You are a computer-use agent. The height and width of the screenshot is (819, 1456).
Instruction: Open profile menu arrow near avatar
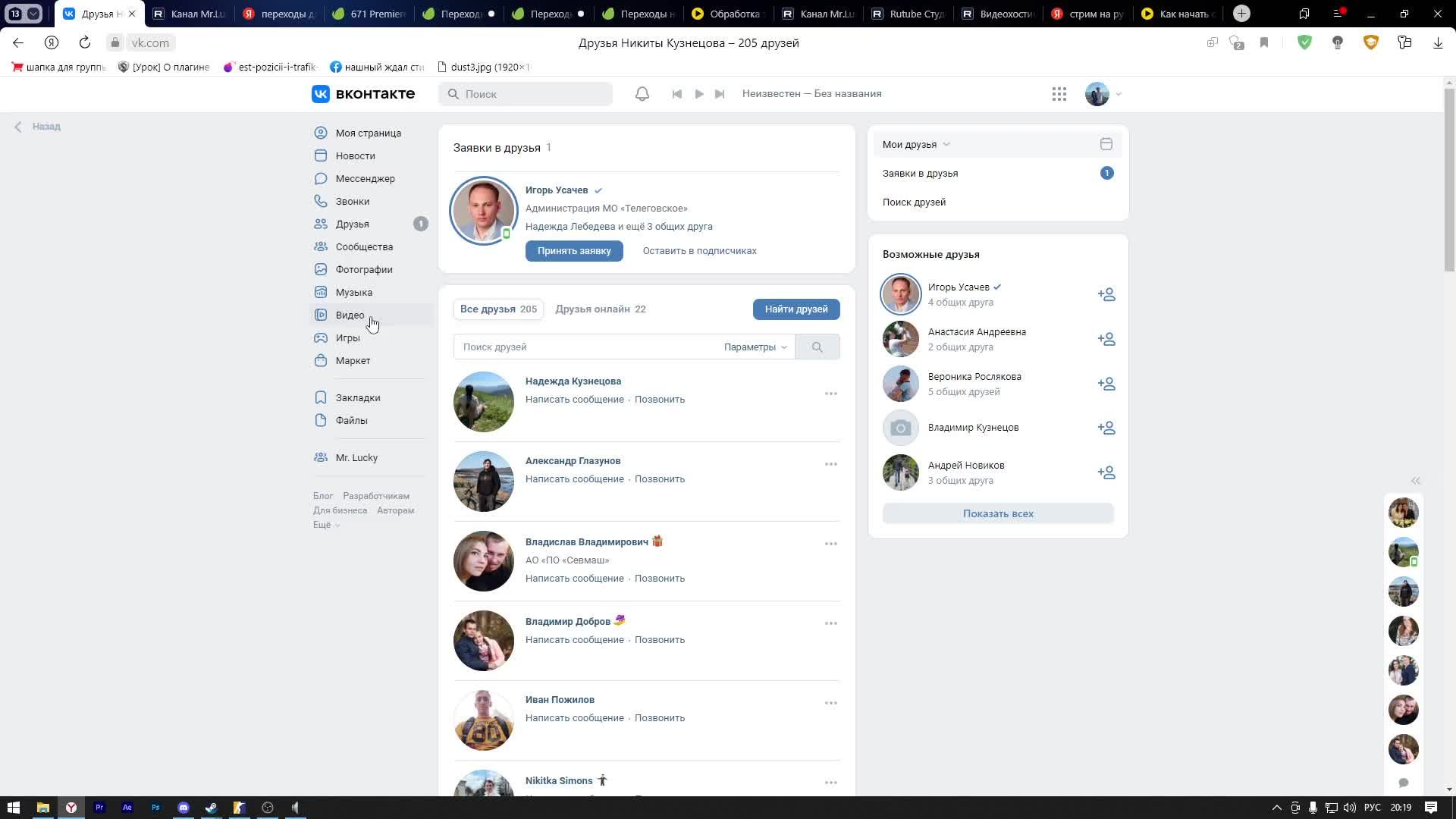pos(1119,95)
